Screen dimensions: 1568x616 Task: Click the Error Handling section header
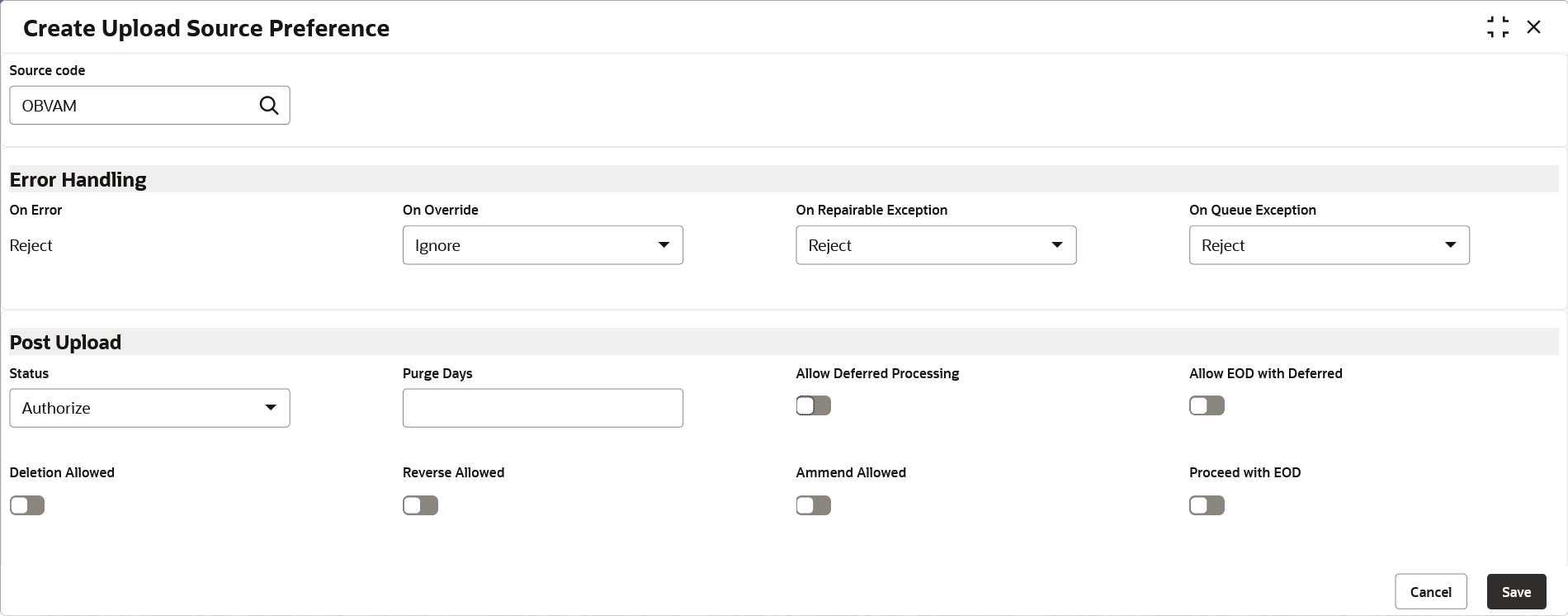pyautogui.click(x=78, y=179)
